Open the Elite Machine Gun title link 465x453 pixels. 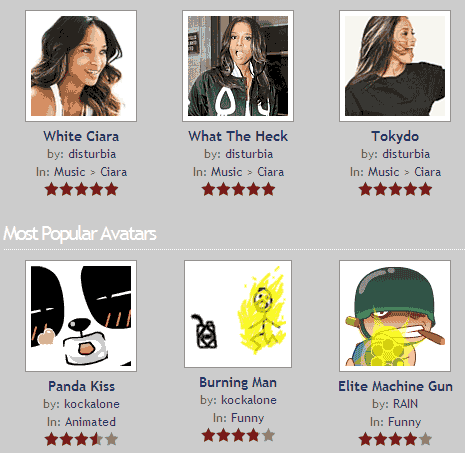tap(395, 386)
